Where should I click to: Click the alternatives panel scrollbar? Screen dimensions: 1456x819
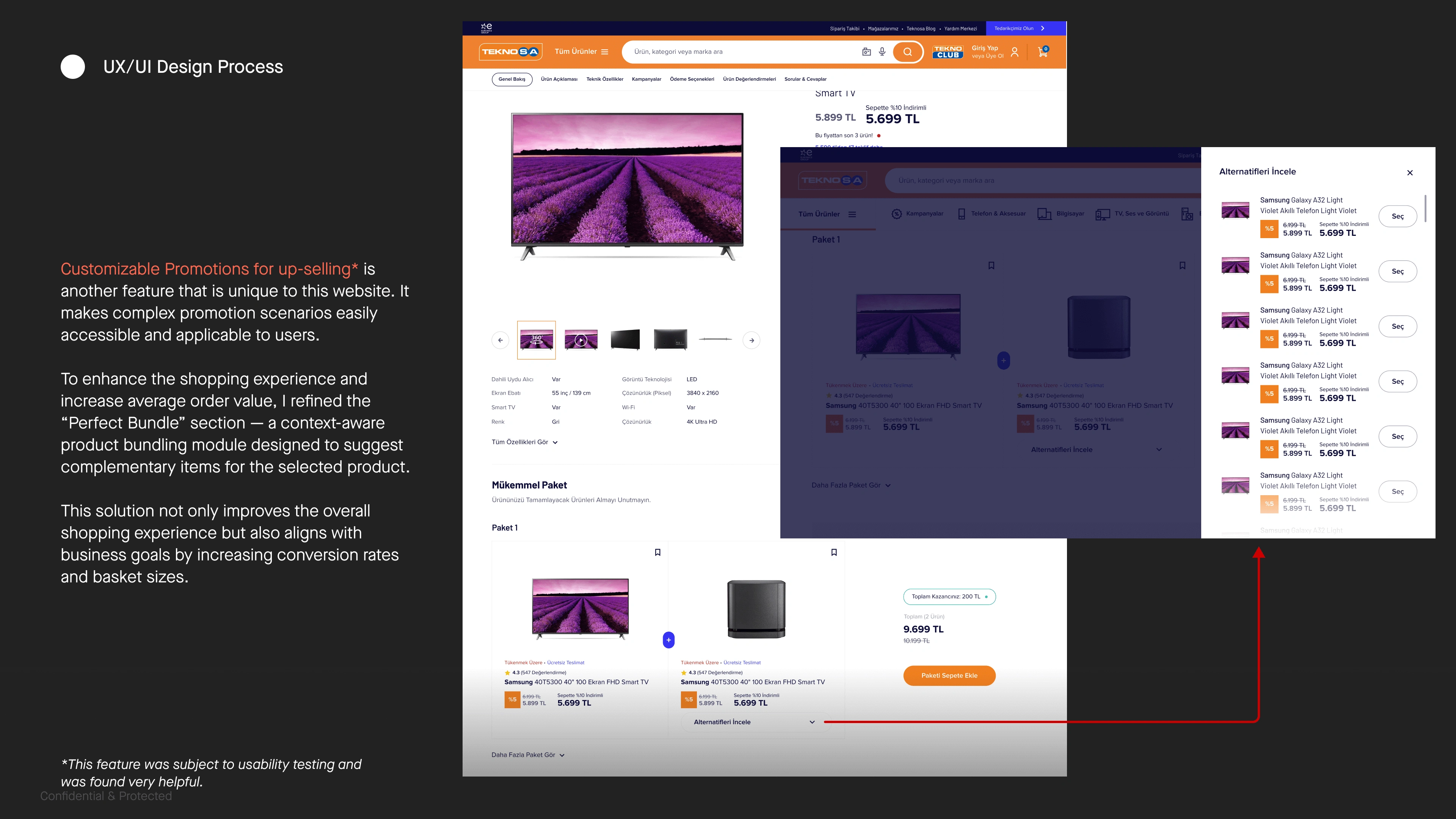pyautogui.click(x=1425, y=209)
